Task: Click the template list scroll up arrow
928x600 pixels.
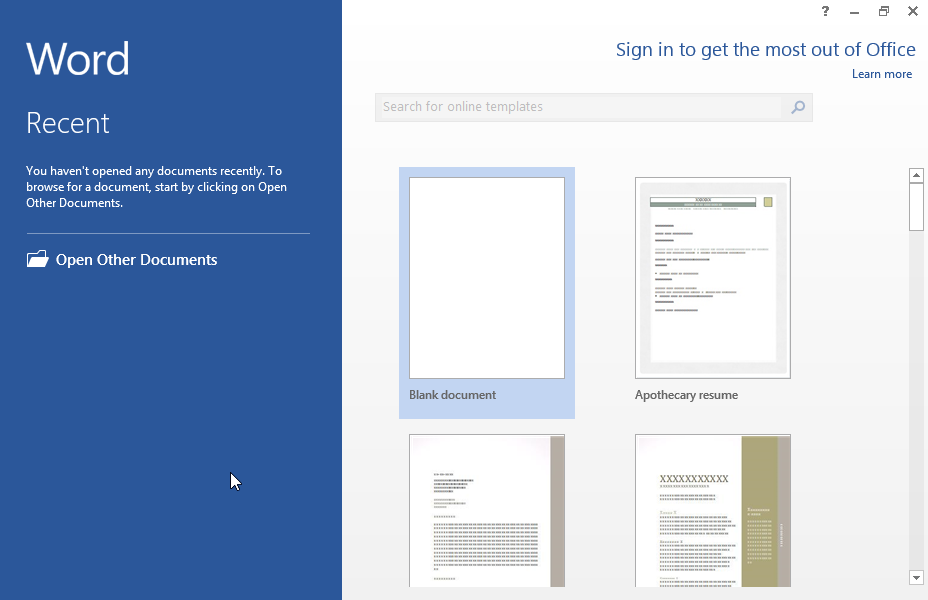Action: (916, 175)
